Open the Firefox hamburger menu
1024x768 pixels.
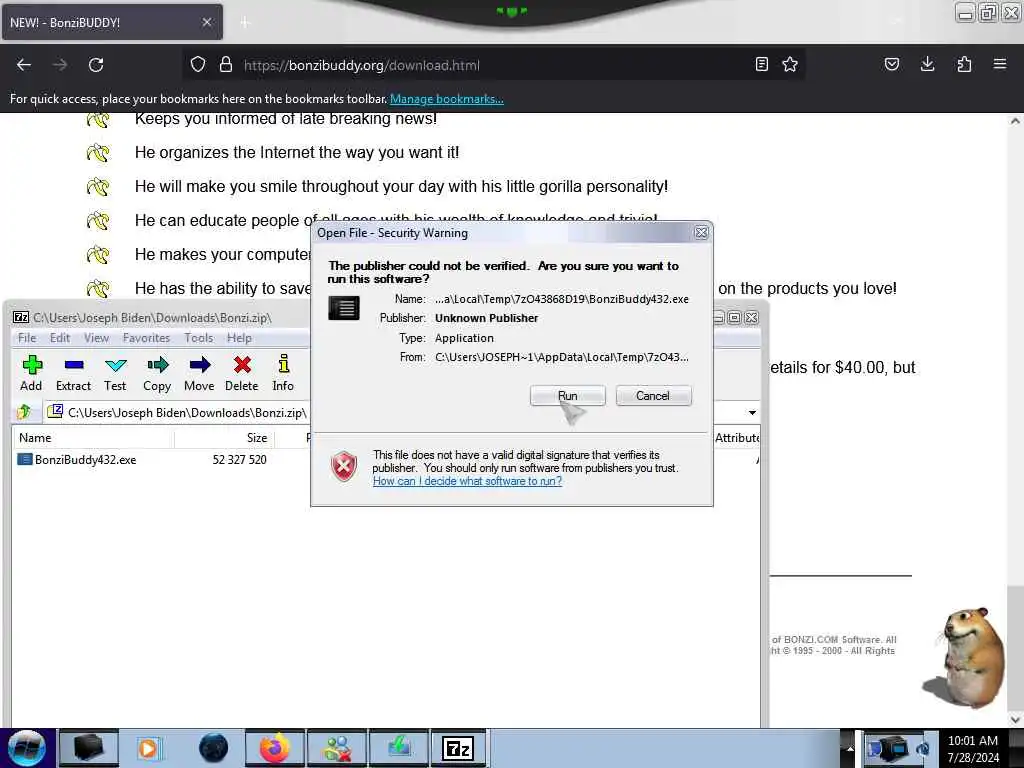(x=1000, y=65)
